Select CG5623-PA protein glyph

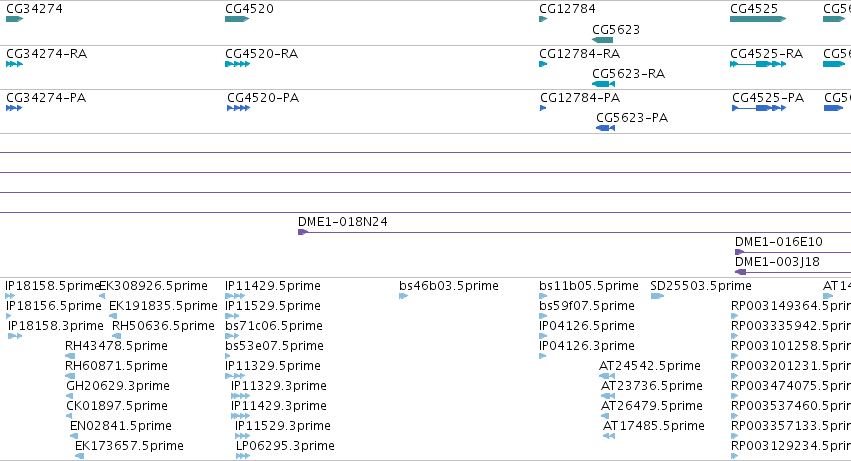[606, 128]
